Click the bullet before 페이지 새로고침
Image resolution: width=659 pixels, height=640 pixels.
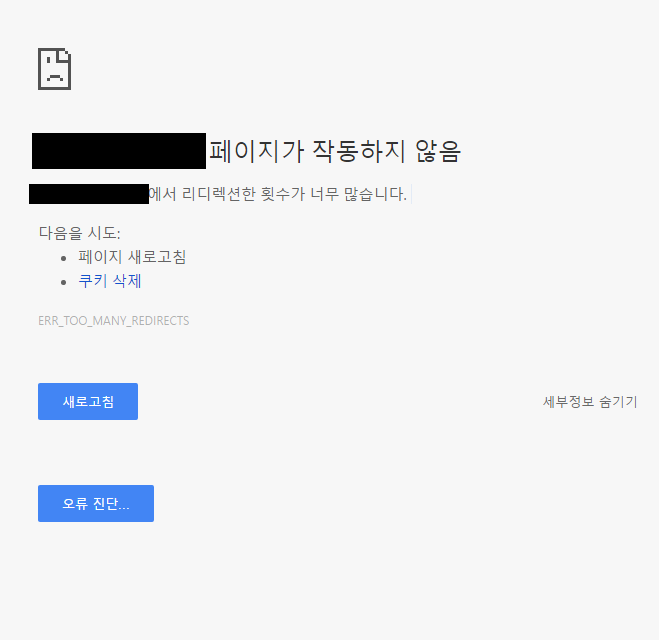(x=64, y=258)
